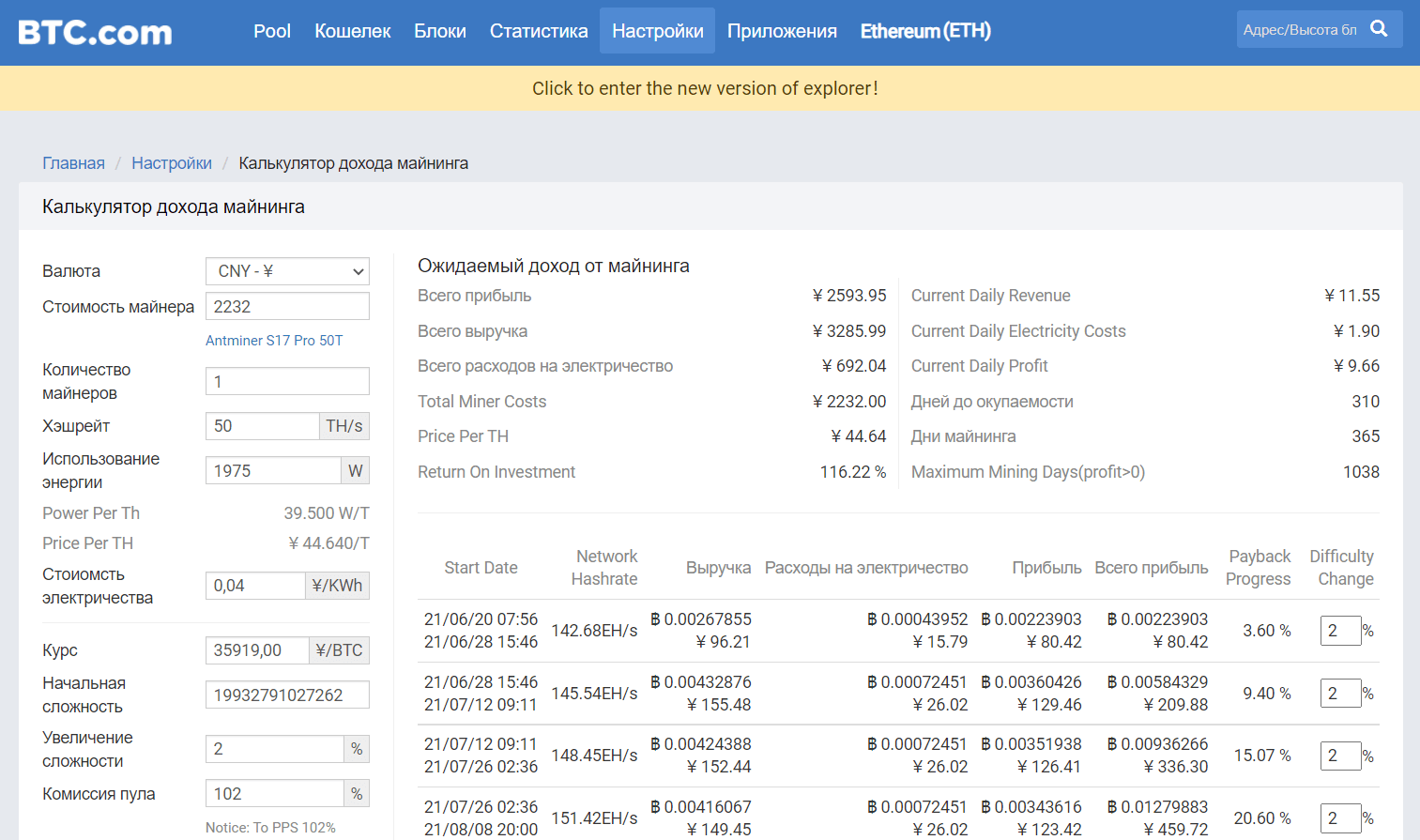Click the 142.68EH/s hashrate cell

(594, 631)
